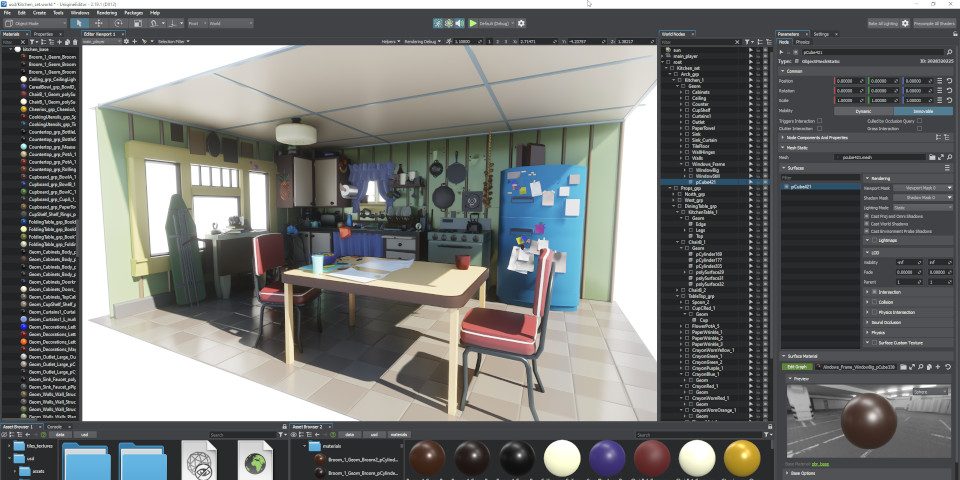Toggle Cast World Shadows checkbox

[868, 223]
